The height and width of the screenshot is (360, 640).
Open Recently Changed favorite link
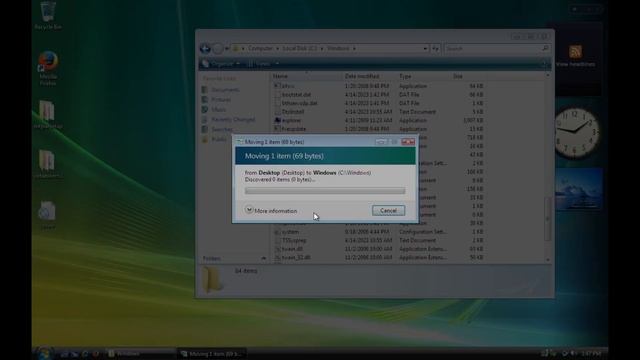229,120
